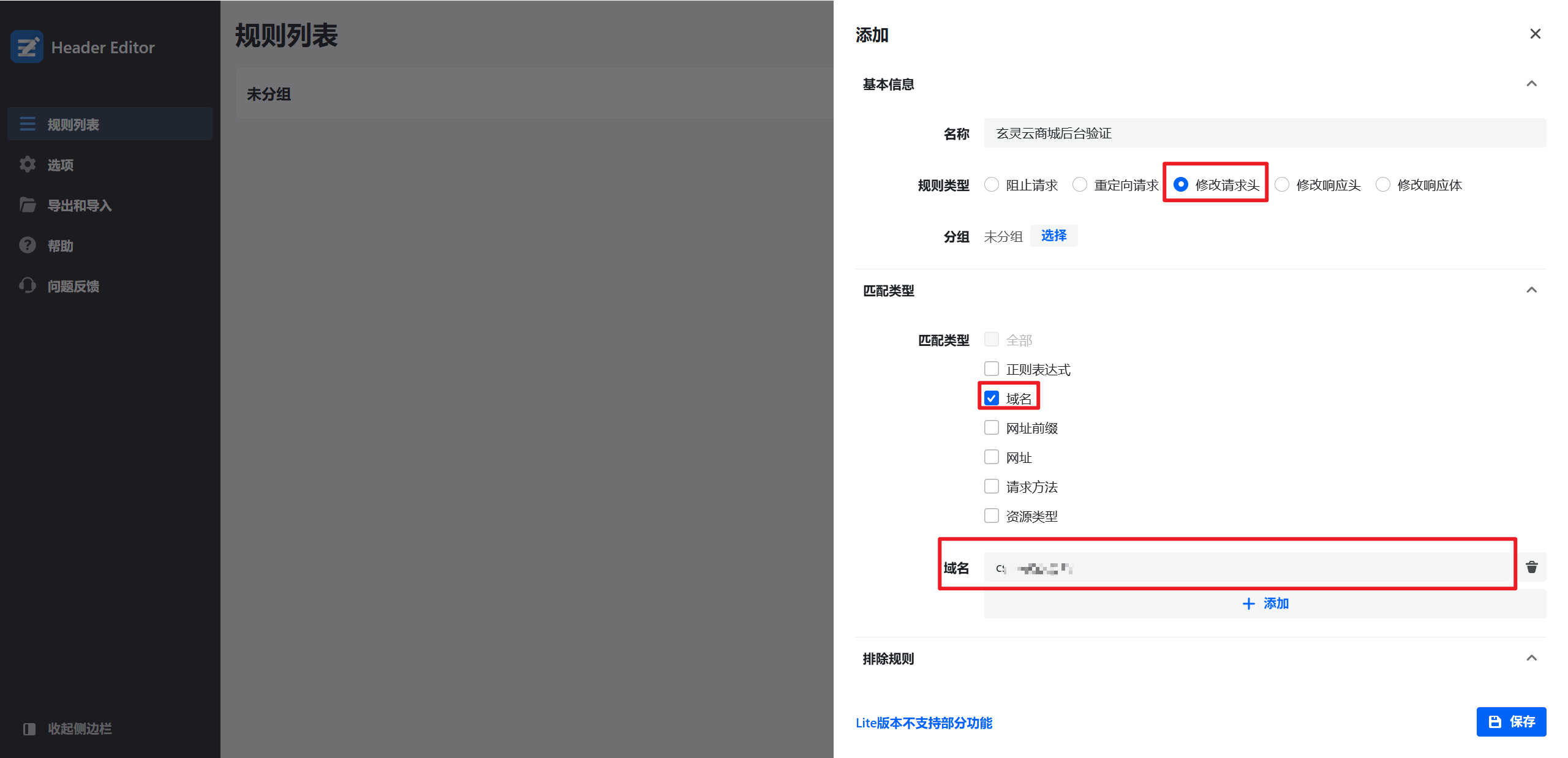
Task: Collapse sidebar via 收起侧边栏 icon
Action: pyautogui.click(x=29, y=728)
